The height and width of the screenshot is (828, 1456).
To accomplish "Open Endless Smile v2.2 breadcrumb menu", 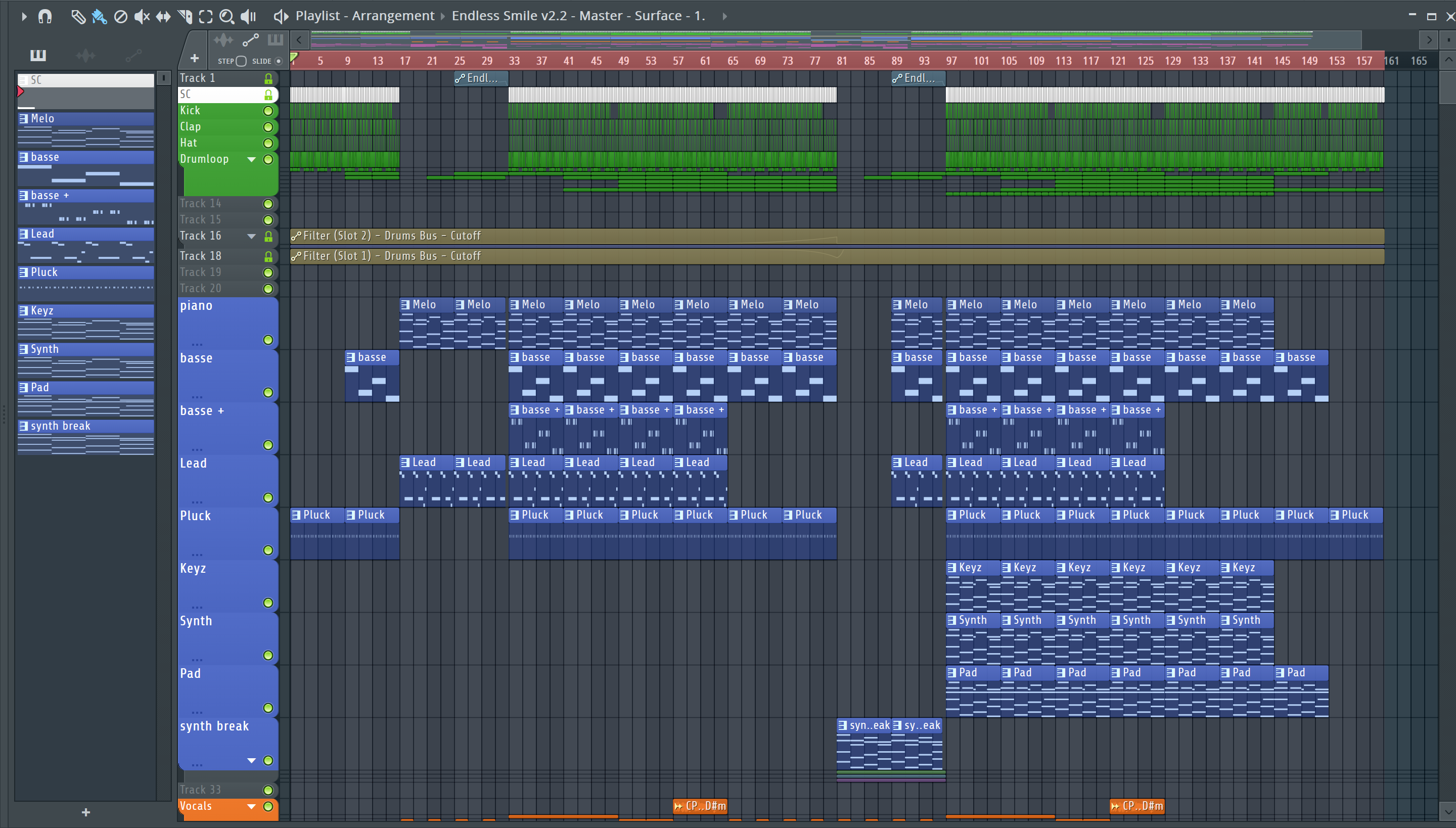I will [578, 16].
